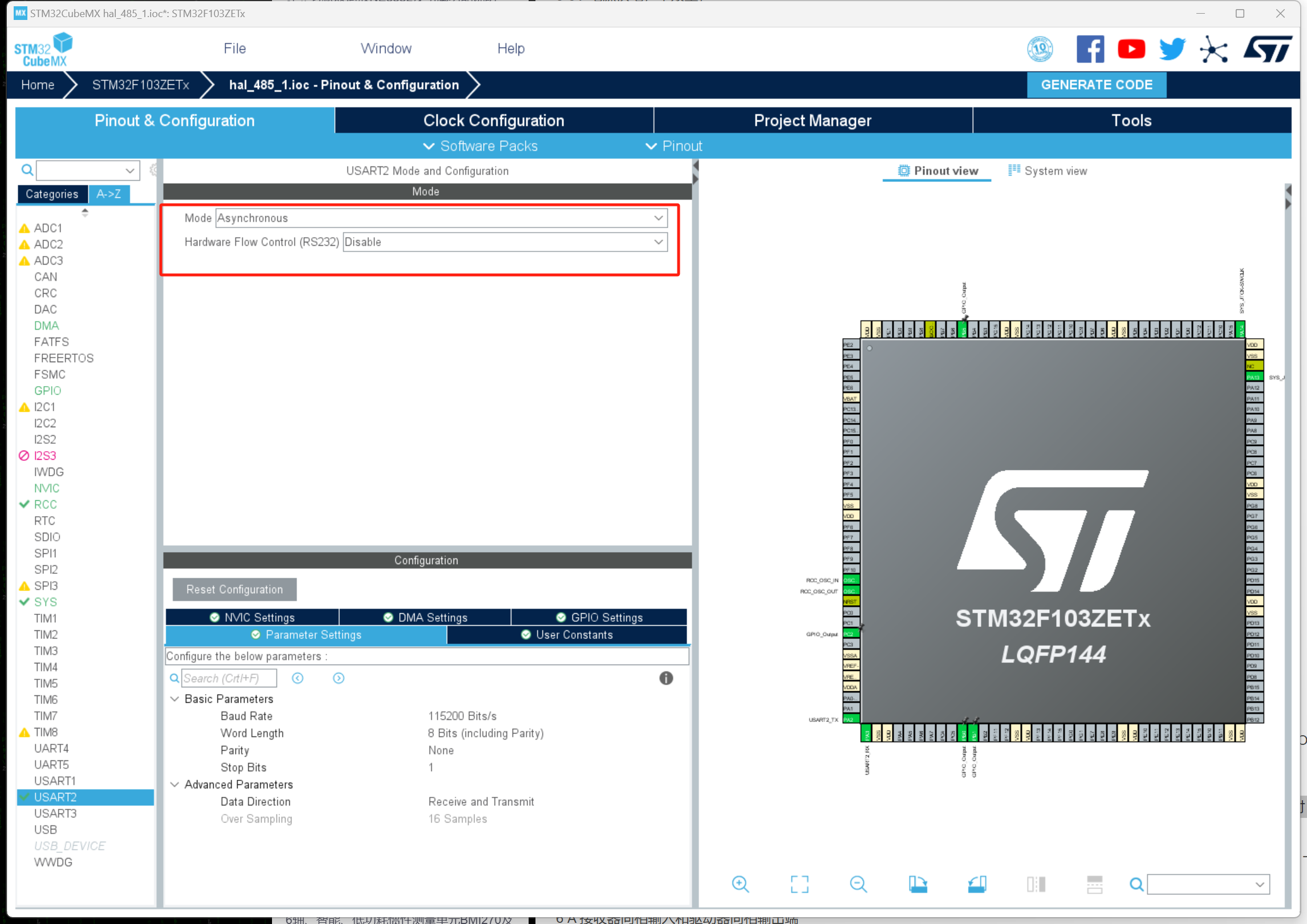Open ST YouTube channel icon
Image resolution: width=1307 pixels, height=924 pixels.
click(x=1131, y=49)
